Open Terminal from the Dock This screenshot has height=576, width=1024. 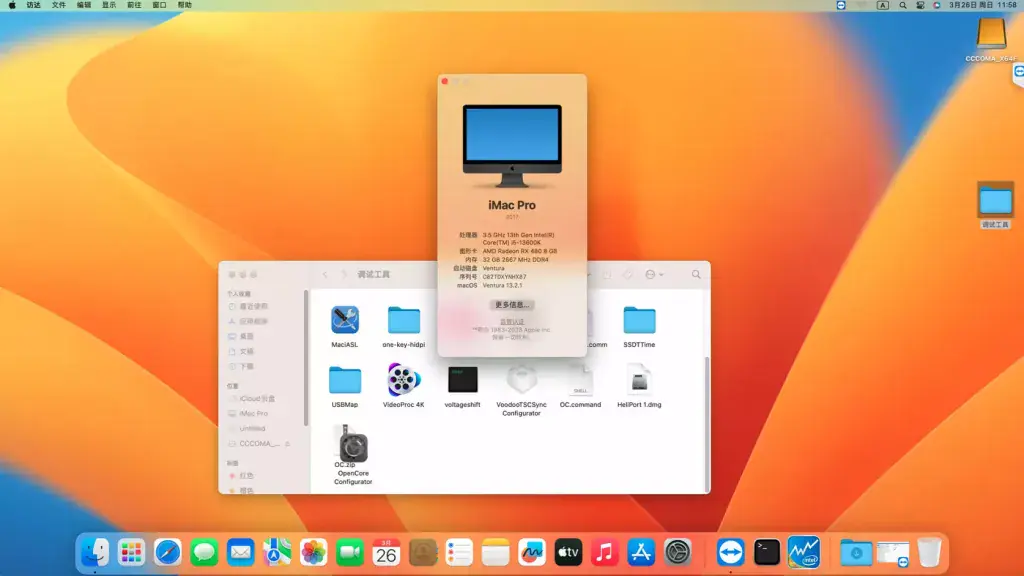pos(767,552)
